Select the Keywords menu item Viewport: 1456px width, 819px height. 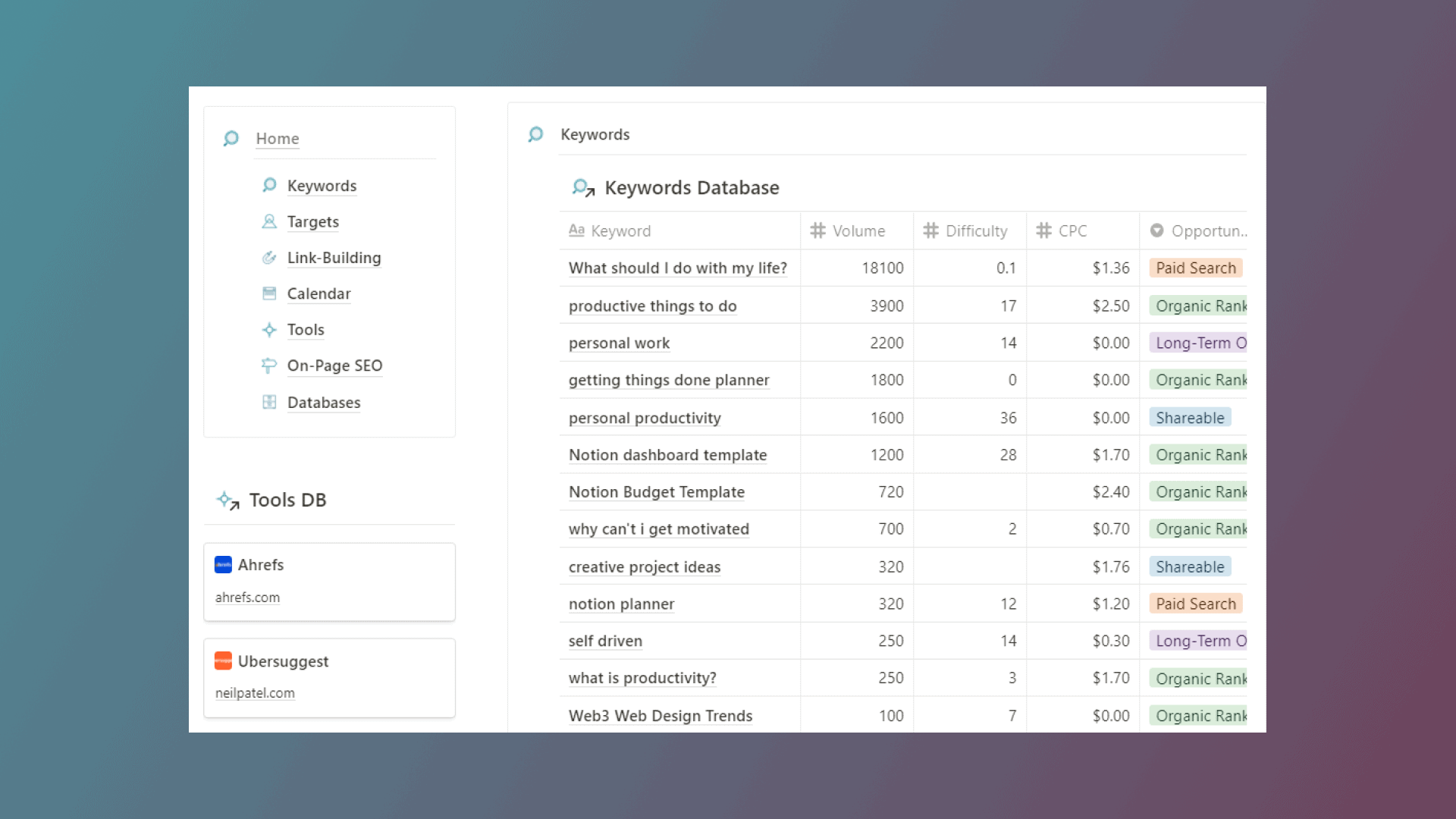tap(321, 185)
